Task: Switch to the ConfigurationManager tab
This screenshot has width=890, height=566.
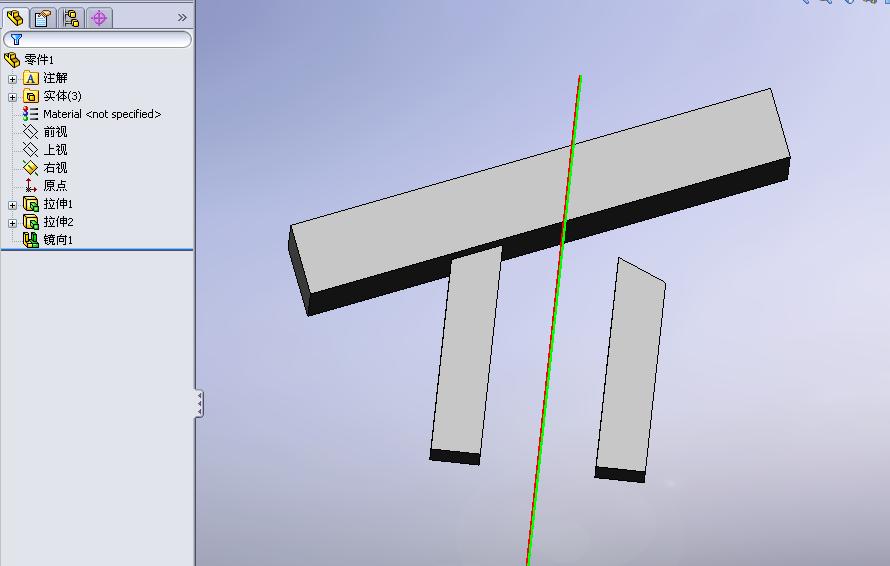Action: [71, 18]
